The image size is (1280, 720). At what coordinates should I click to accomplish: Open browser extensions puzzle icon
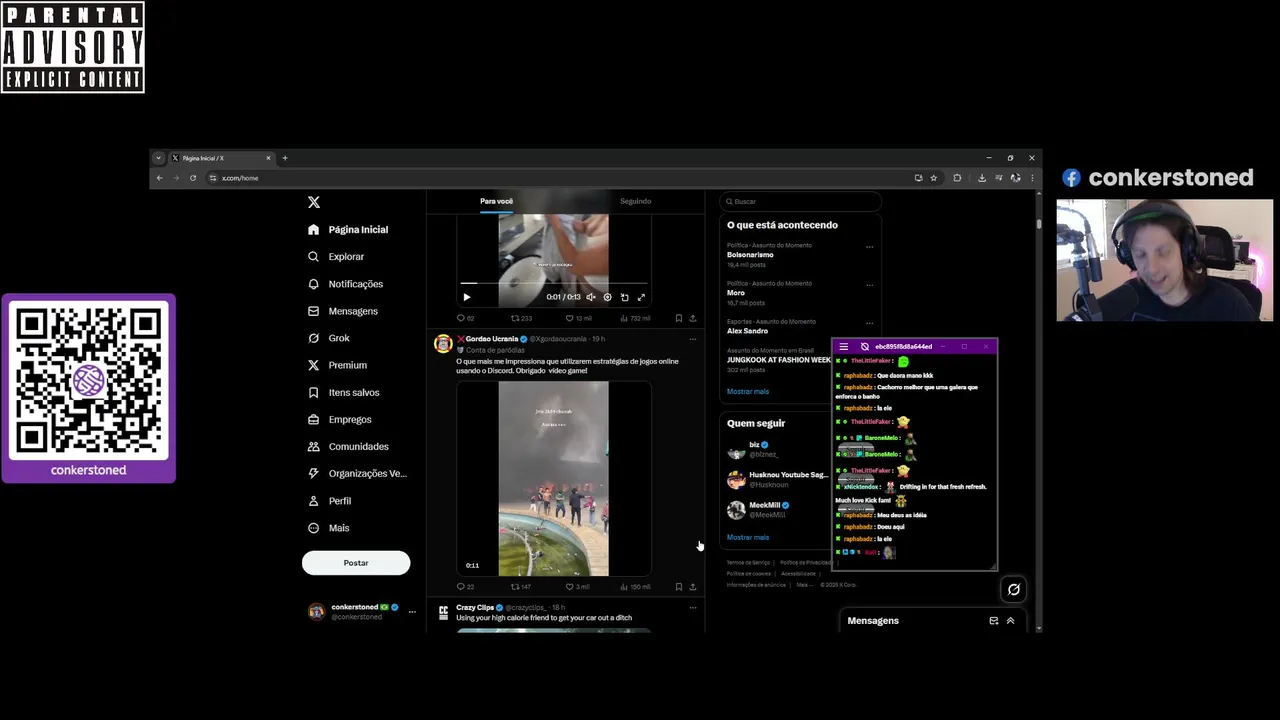coord(957,178)
